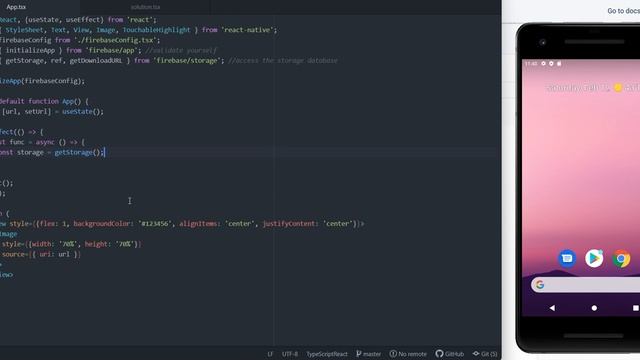Viewport: 640px width, 360px height.
Task: Click the UTF-8 encoding selector
Action: click(x=289, y=354)
